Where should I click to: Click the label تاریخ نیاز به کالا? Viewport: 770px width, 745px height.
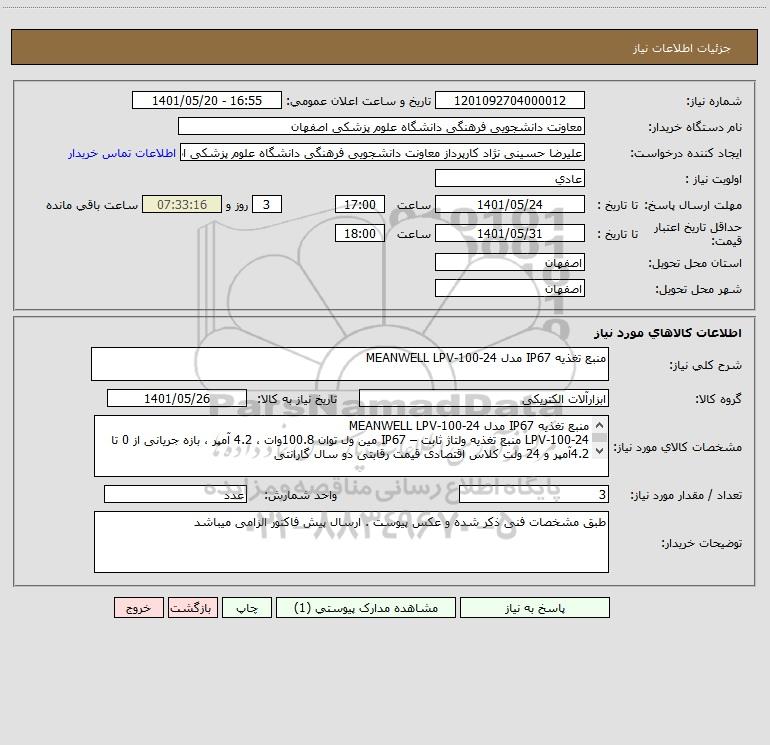[x=297, y=399]
